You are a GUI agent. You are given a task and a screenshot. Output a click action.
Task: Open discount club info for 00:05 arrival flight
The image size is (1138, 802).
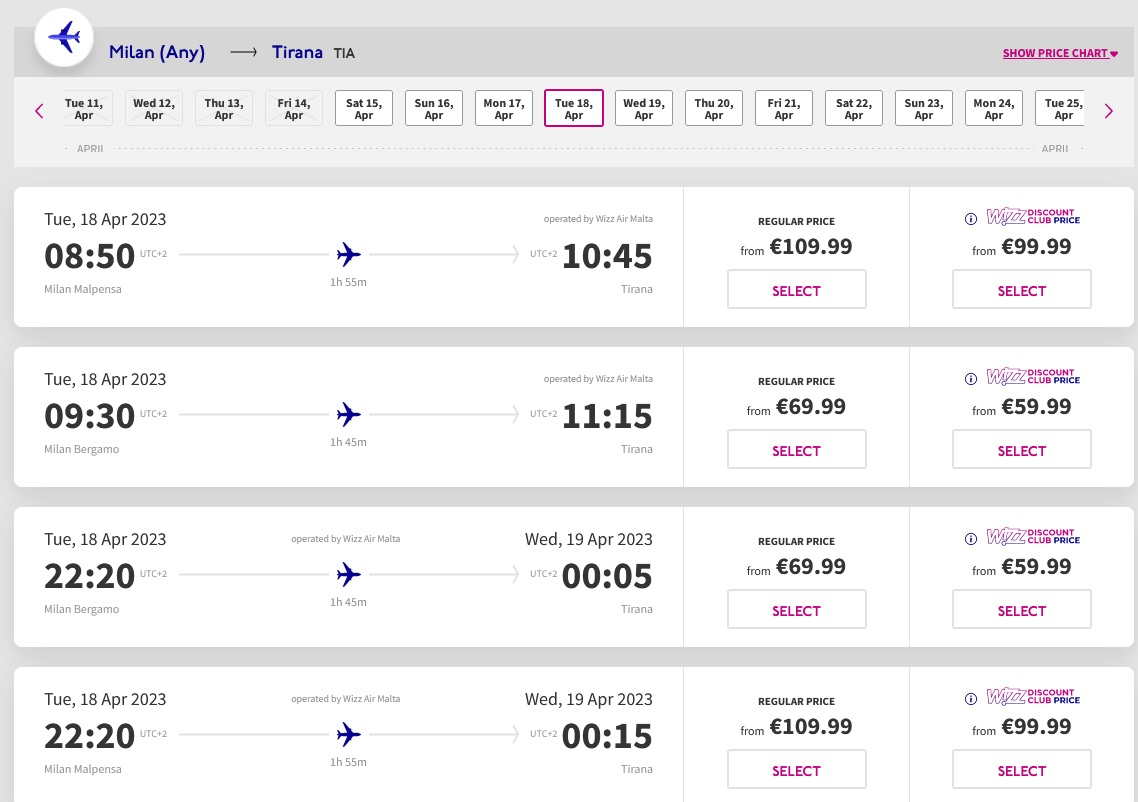pos(970,539)
